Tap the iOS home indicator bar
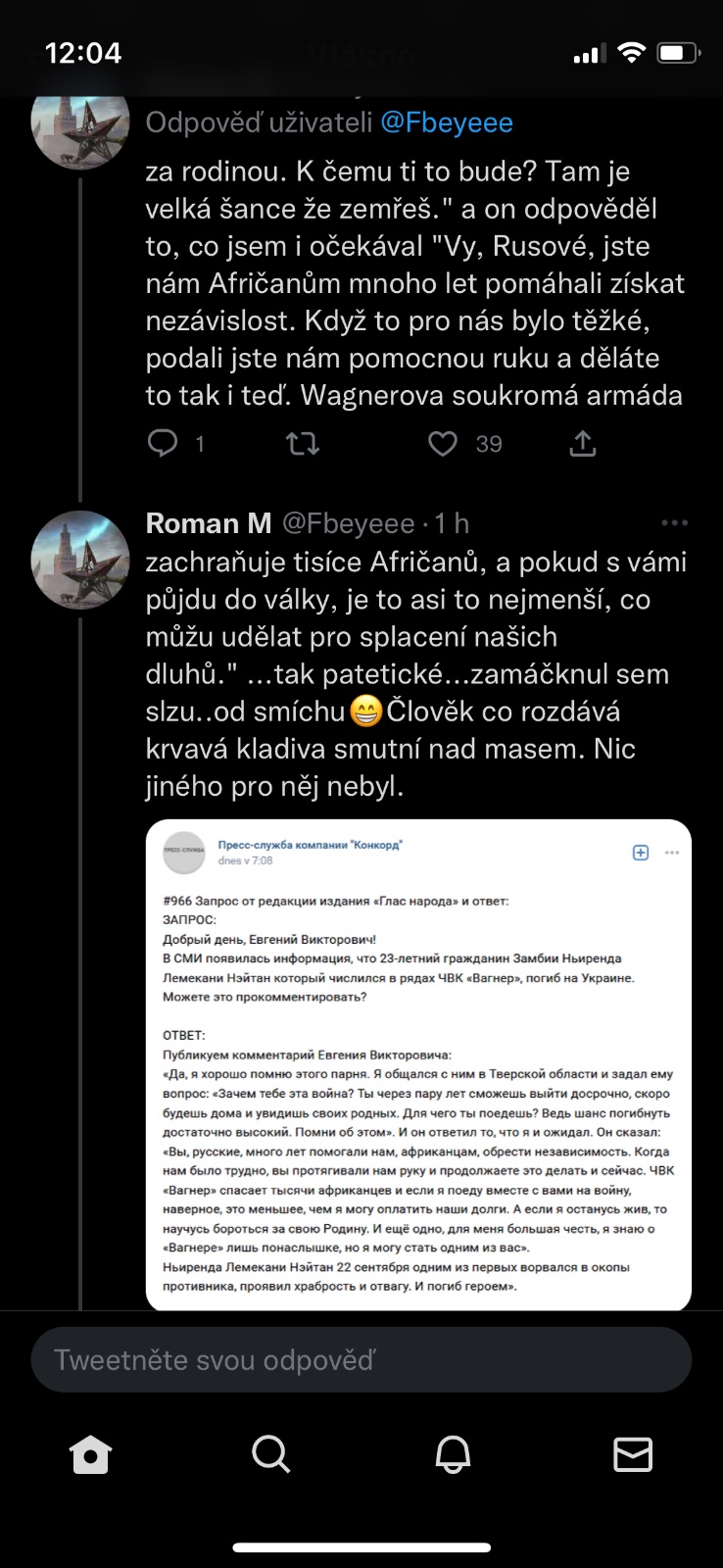 click(x=361, y=1548)
